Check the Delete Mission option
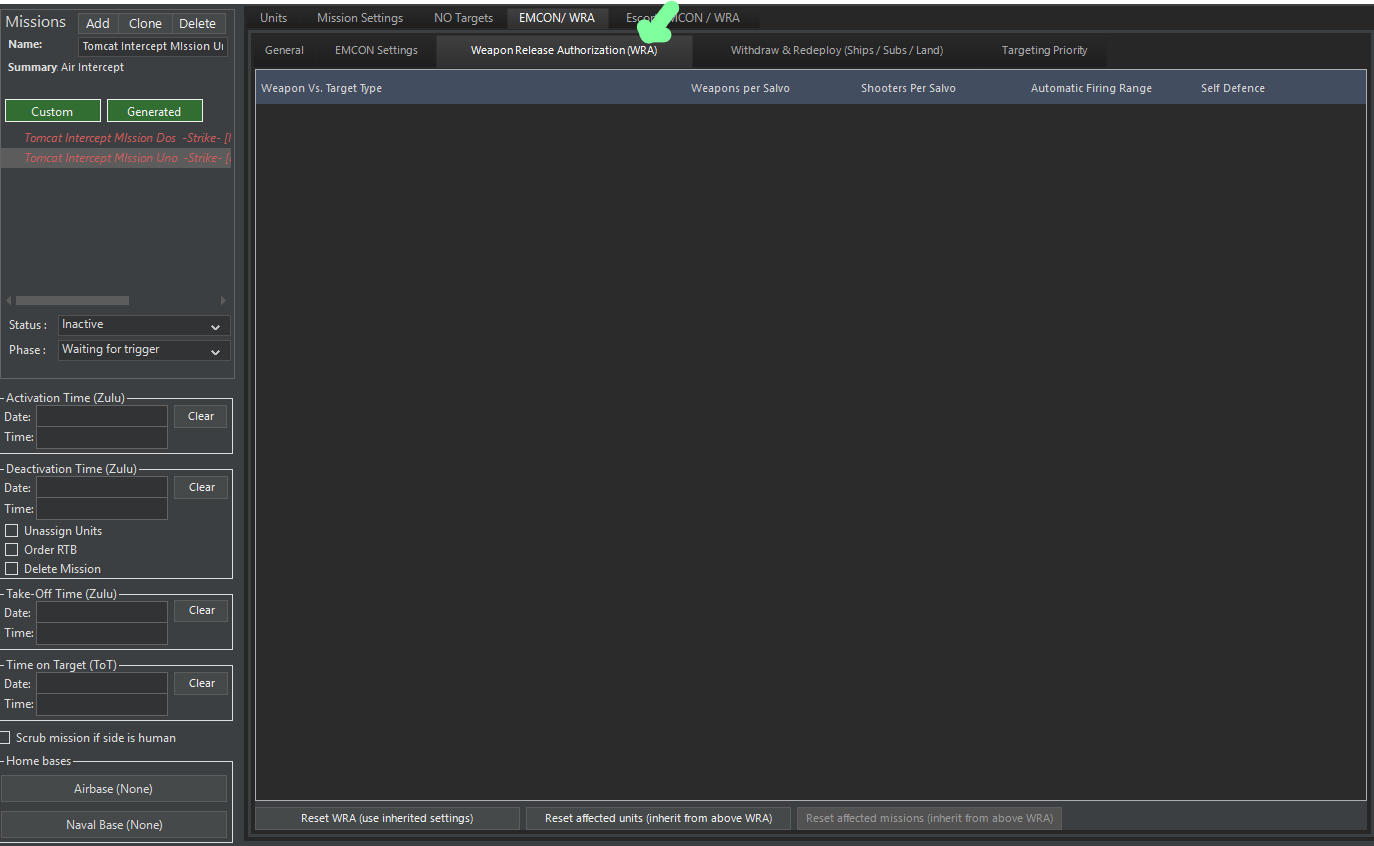Screen dimensions: 1374x846 click(x=12, y=569)
